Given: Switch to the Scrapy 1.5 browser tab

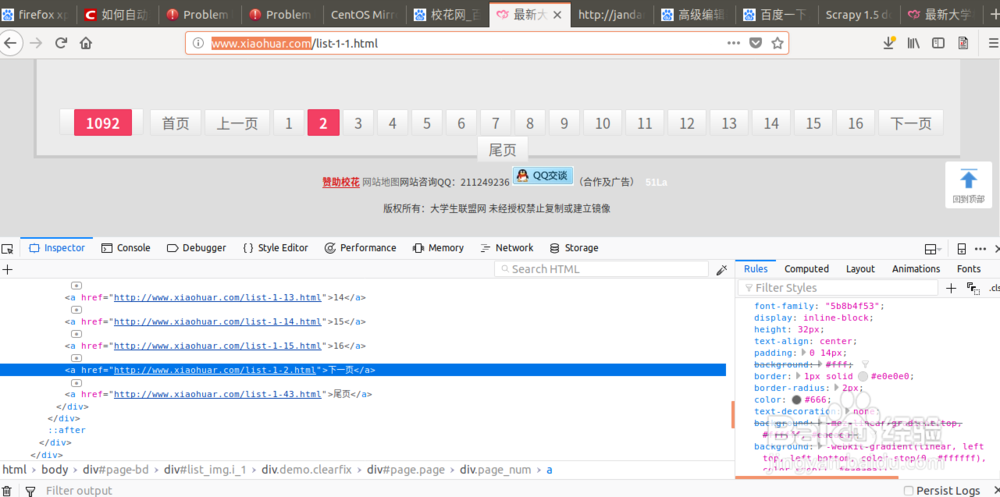Looking at the screenshot, I should (859, 14).
